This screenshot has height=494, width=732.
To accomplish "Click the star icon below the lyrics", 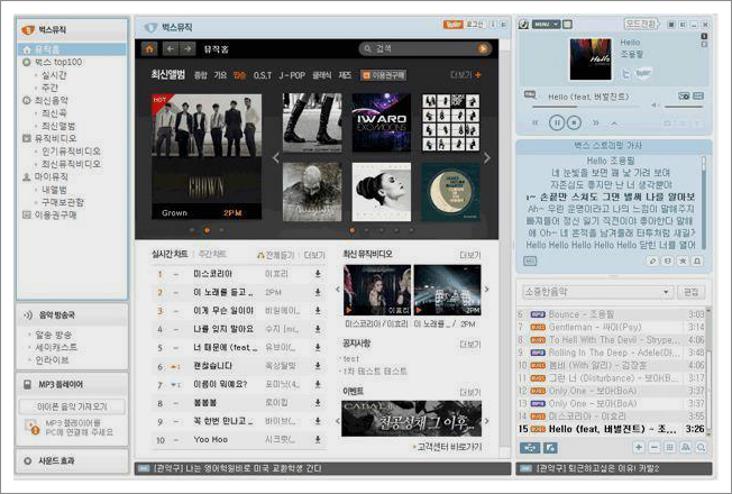I will [x=683, y=261].
